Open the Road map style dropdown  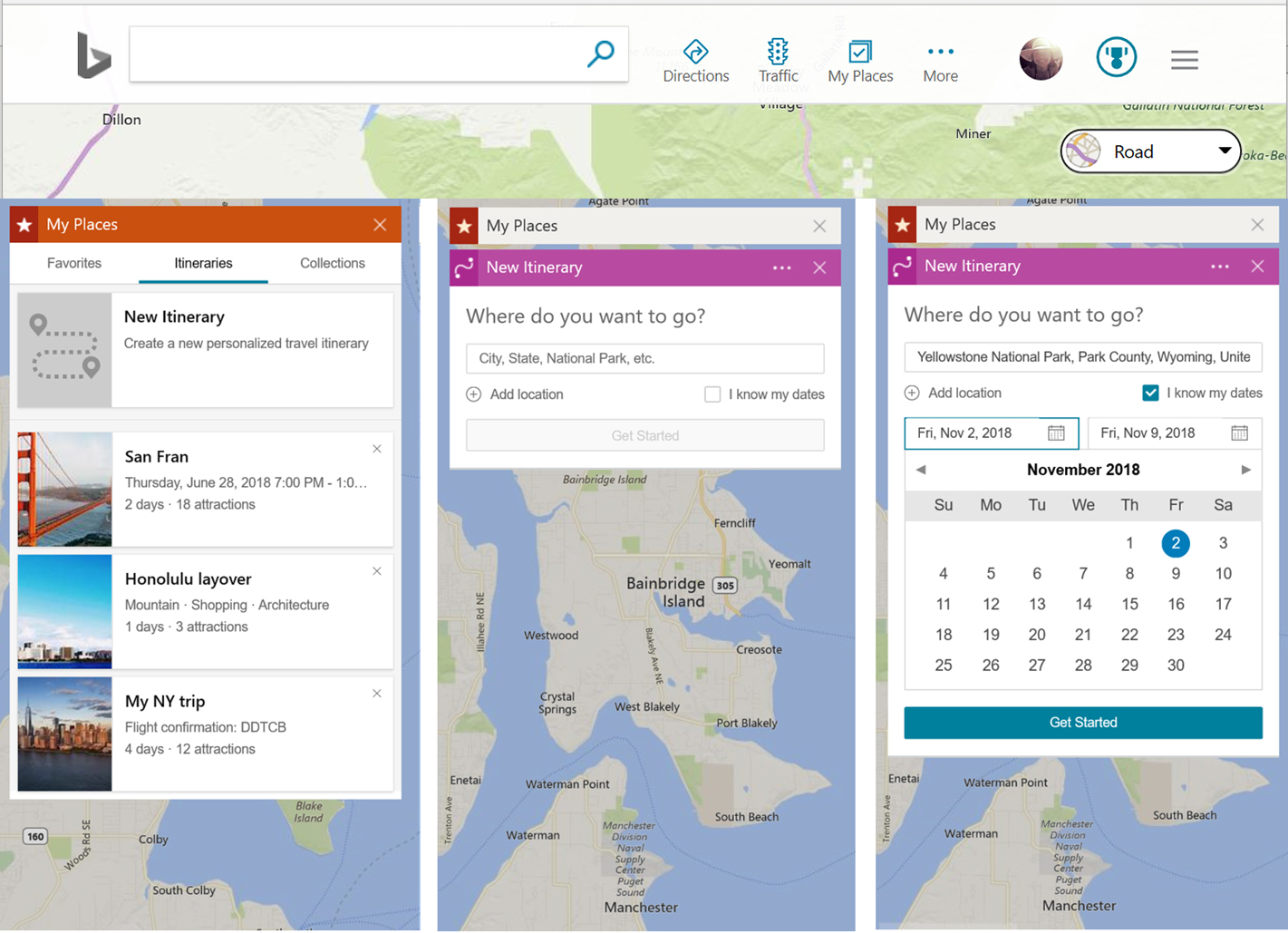coord(1150,151)
